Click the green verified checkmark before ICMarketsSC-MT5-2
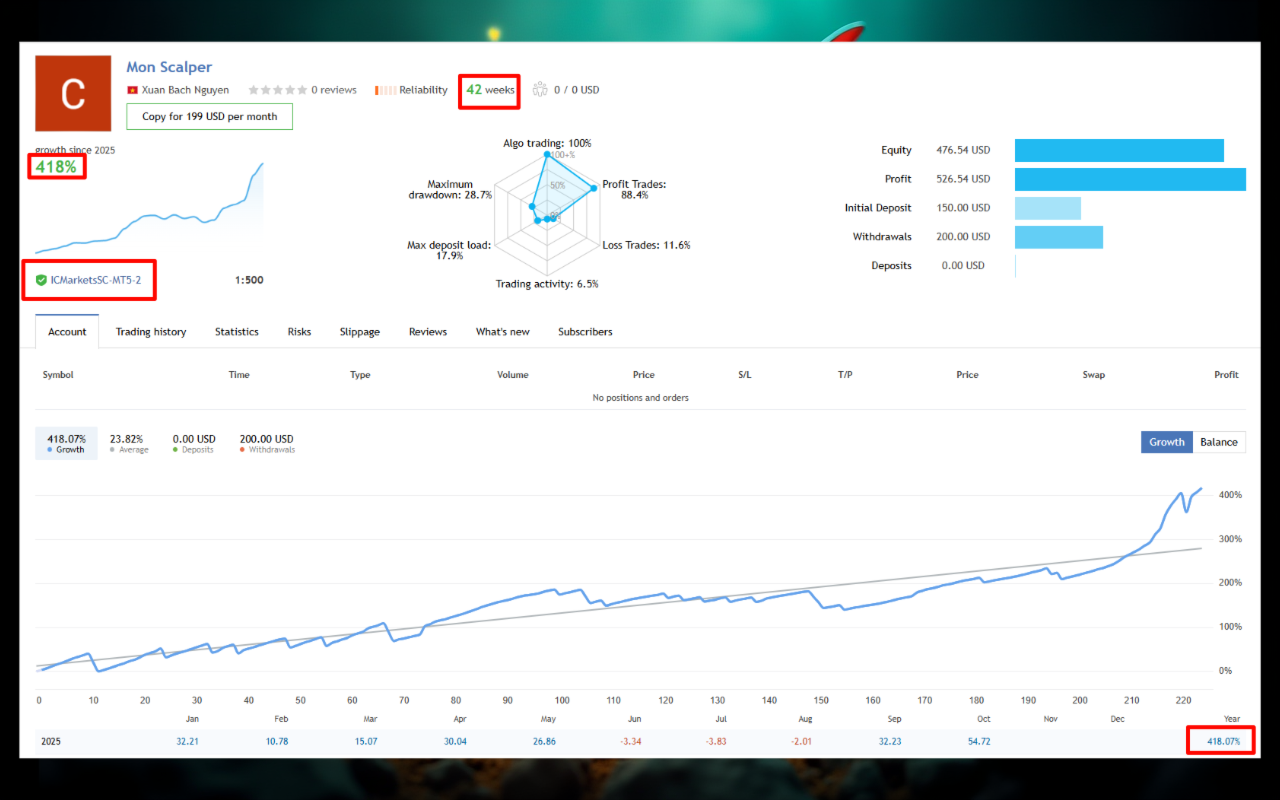Viewport: 1280px width, 800px height. (41, 280)
